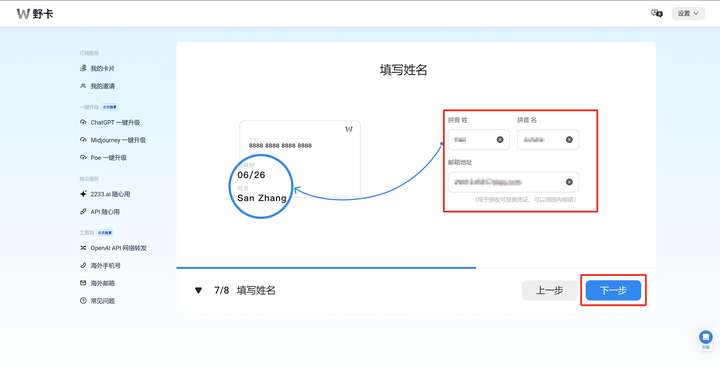Select Midjourney one-click upgrade item
The image size is (720, 381).
[x=112, y=140]
